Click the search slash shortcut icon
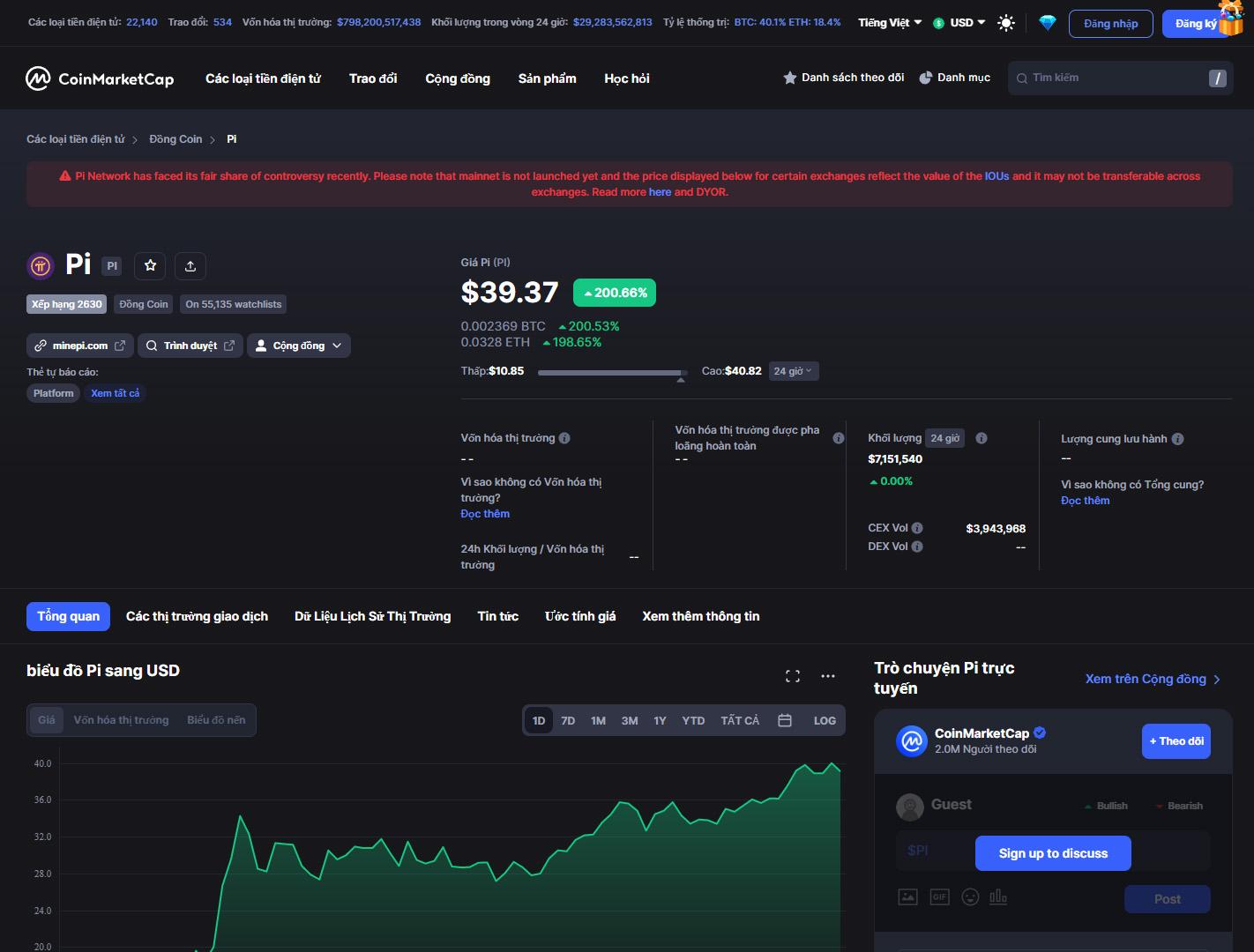 [x=1218, y=78]
